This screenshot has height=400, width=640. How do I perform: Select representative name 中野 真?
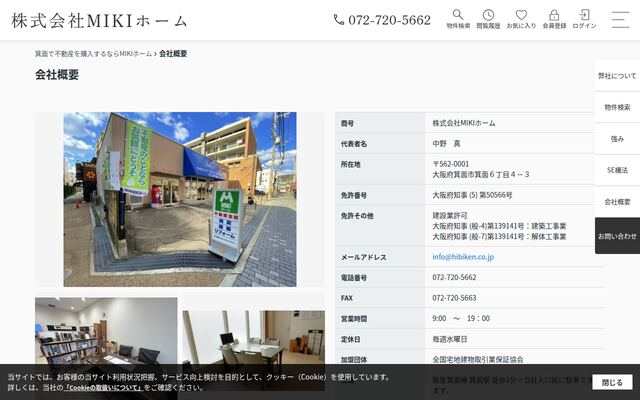(446, 144)
